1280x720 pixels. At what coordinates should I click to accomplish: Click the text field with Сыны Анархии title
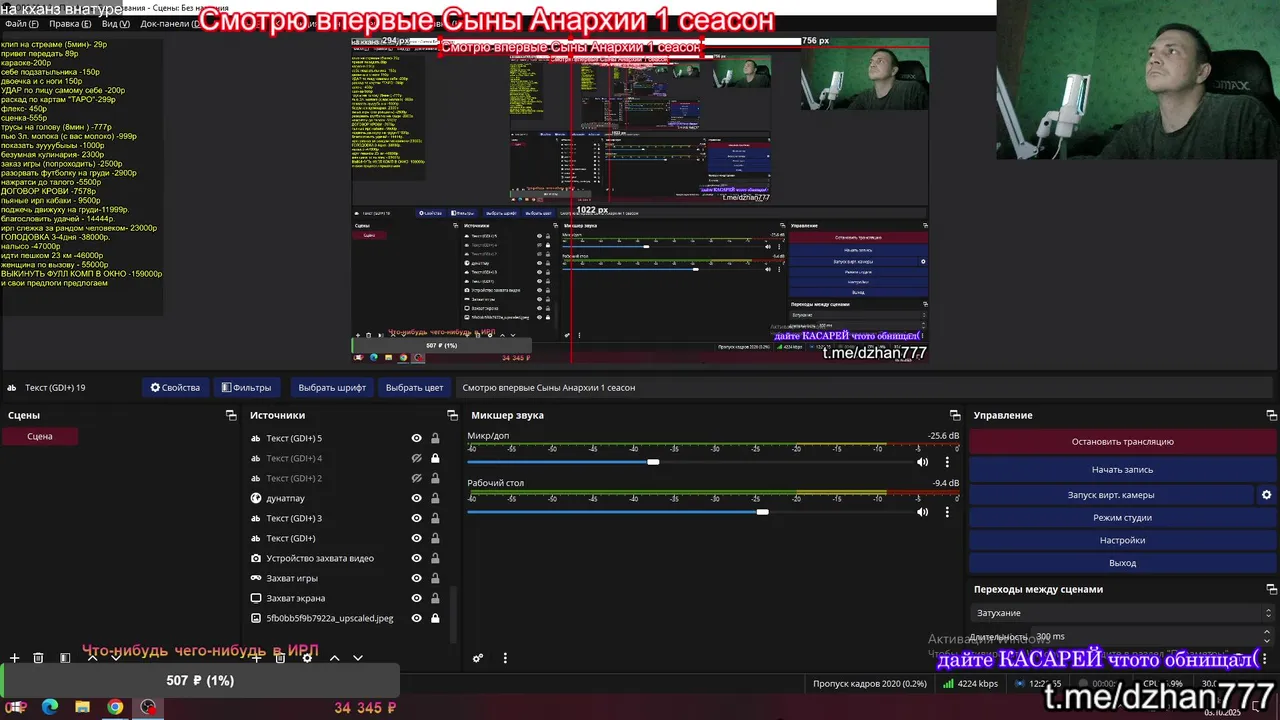pyautogui.click(x=864, y=387)
